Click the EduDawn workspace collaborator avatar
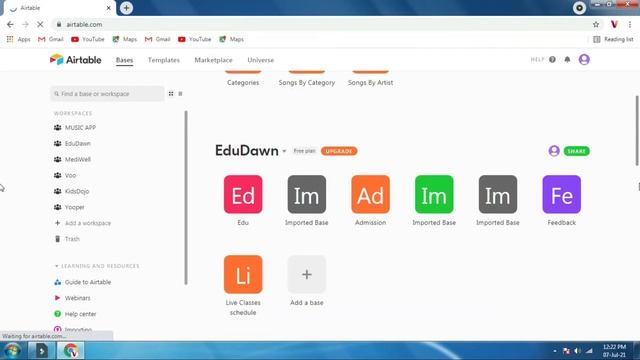The height and width of the screenshot is (360, 640). (554, 151)
